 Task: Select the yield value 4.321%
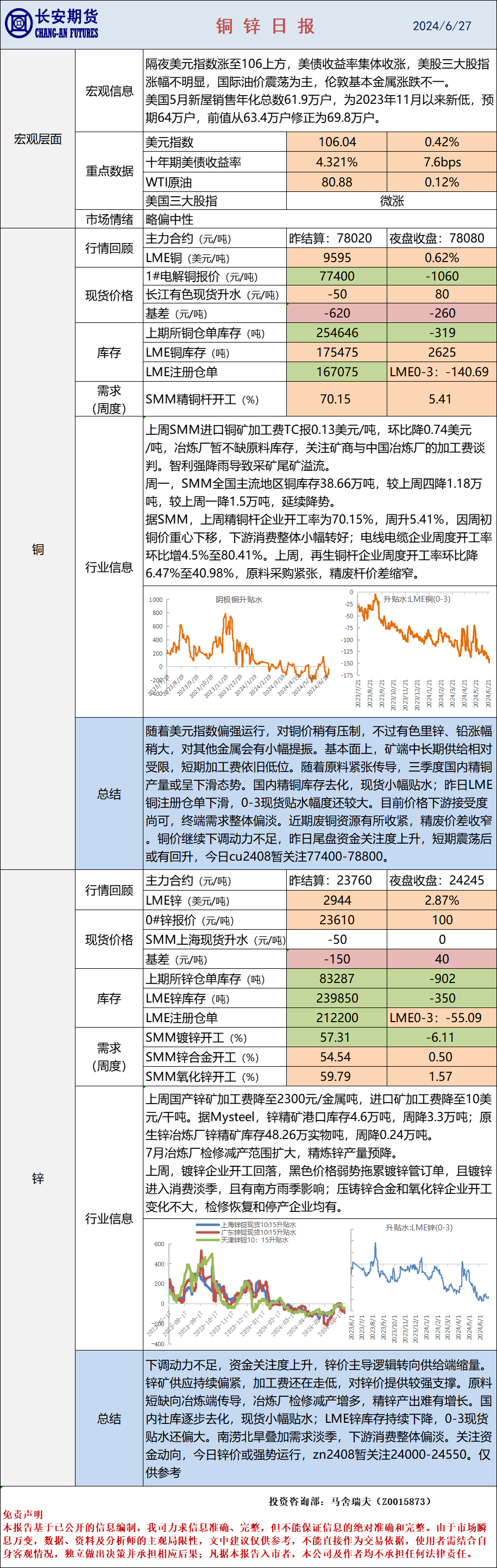click(337, 162)
